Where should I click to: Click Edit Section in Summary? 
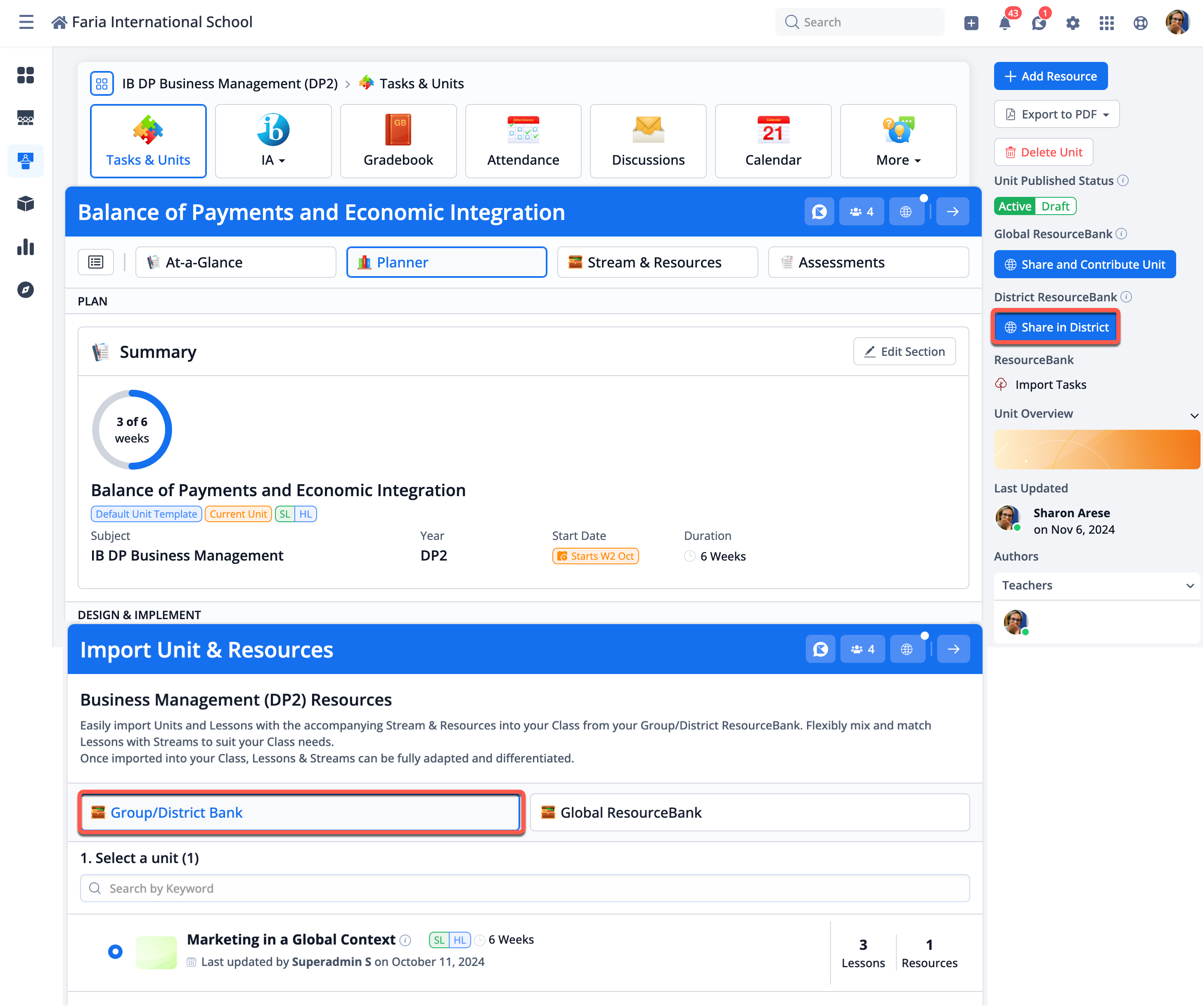(905, 352)
